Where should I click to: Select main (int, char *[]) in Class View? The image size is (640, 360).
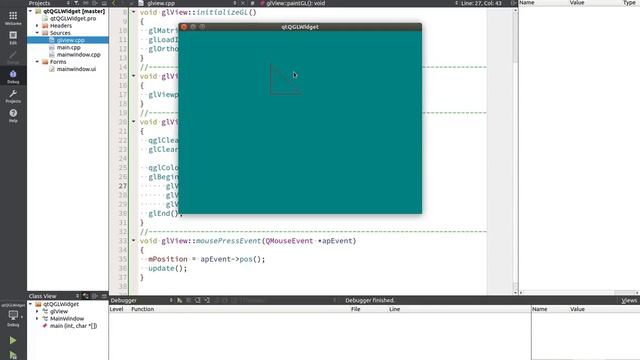(x=73, y=326)
